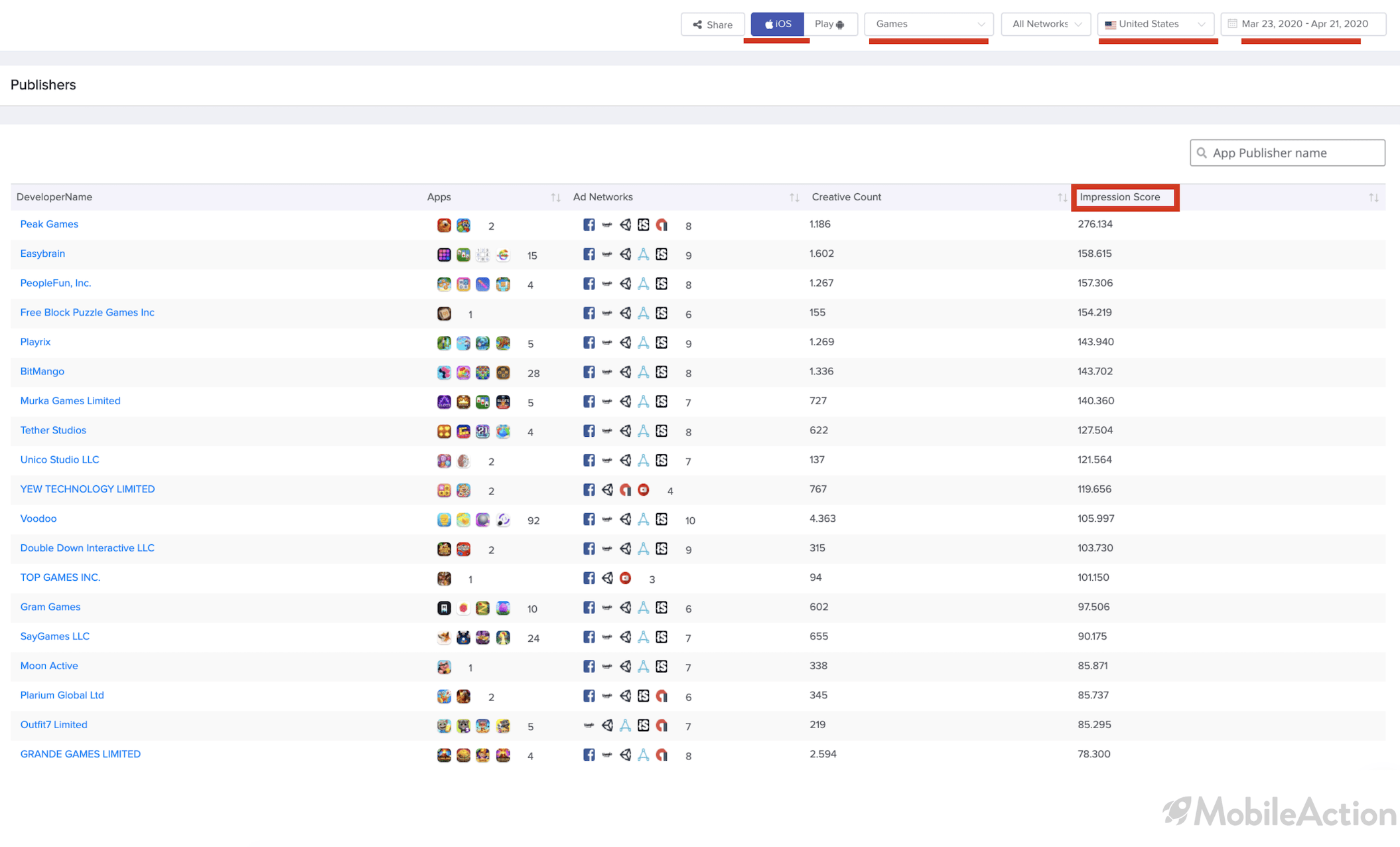Screen dimensions: 1400x847
Task: Open the Plarium Global Ltd link
Action: [x=62, y=695]
